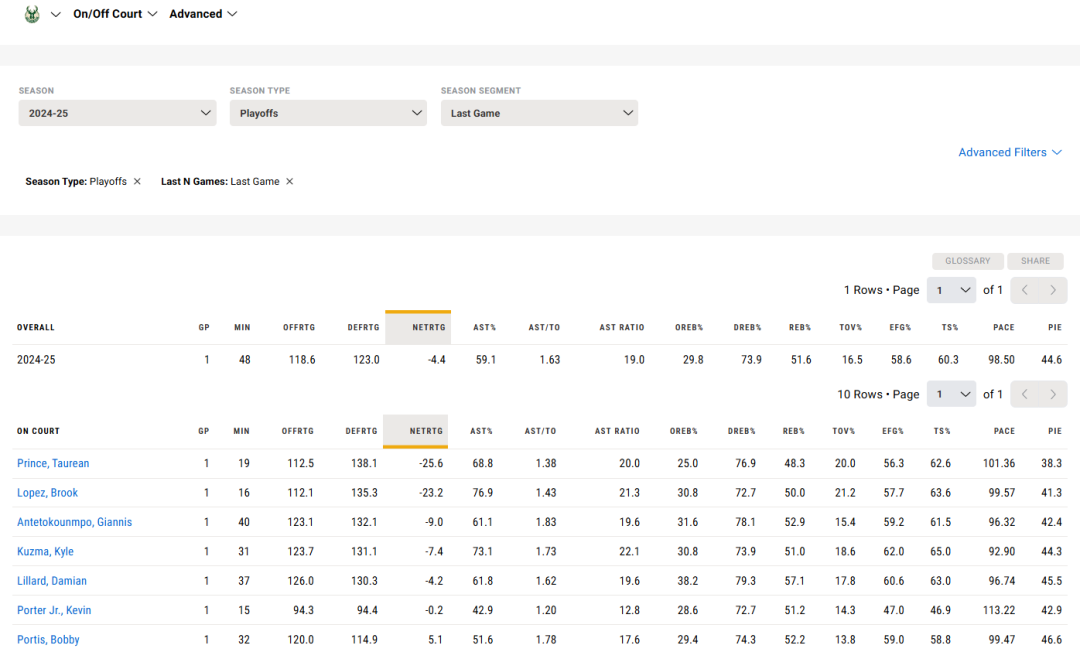
Task: Open the team selector chevron beside logo
Action: click(56, 14)
